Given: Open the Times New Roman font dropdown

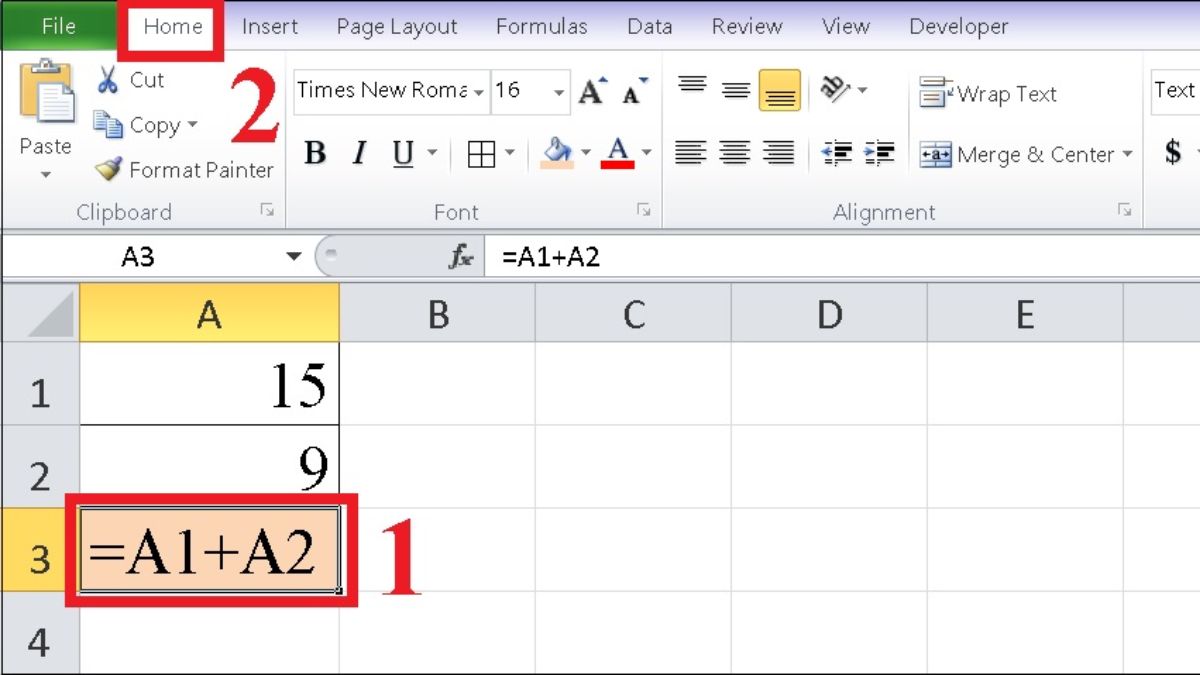Looking at the screenshot, I should coord(480,92).
